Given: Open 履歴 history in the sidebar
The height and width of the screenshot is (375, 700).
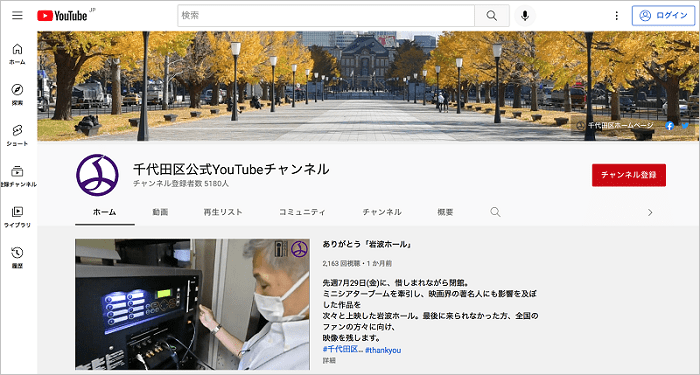Looking at the screenshot, I should [x=17, y=258].
